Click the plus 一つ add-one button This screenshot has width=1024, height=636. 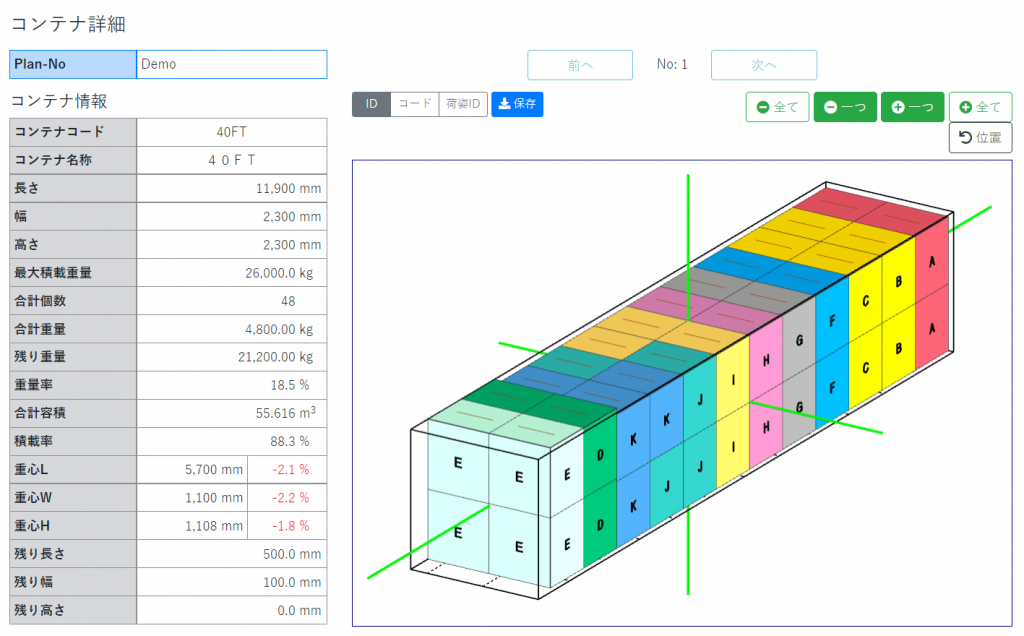(x=912, y=107)
